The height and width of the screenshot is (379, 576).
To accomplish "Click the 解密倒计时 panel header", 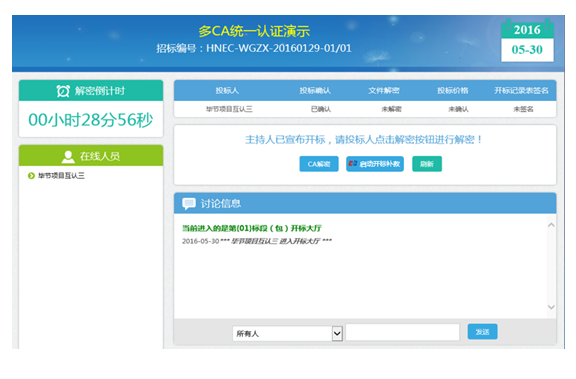I will (91, 90).
